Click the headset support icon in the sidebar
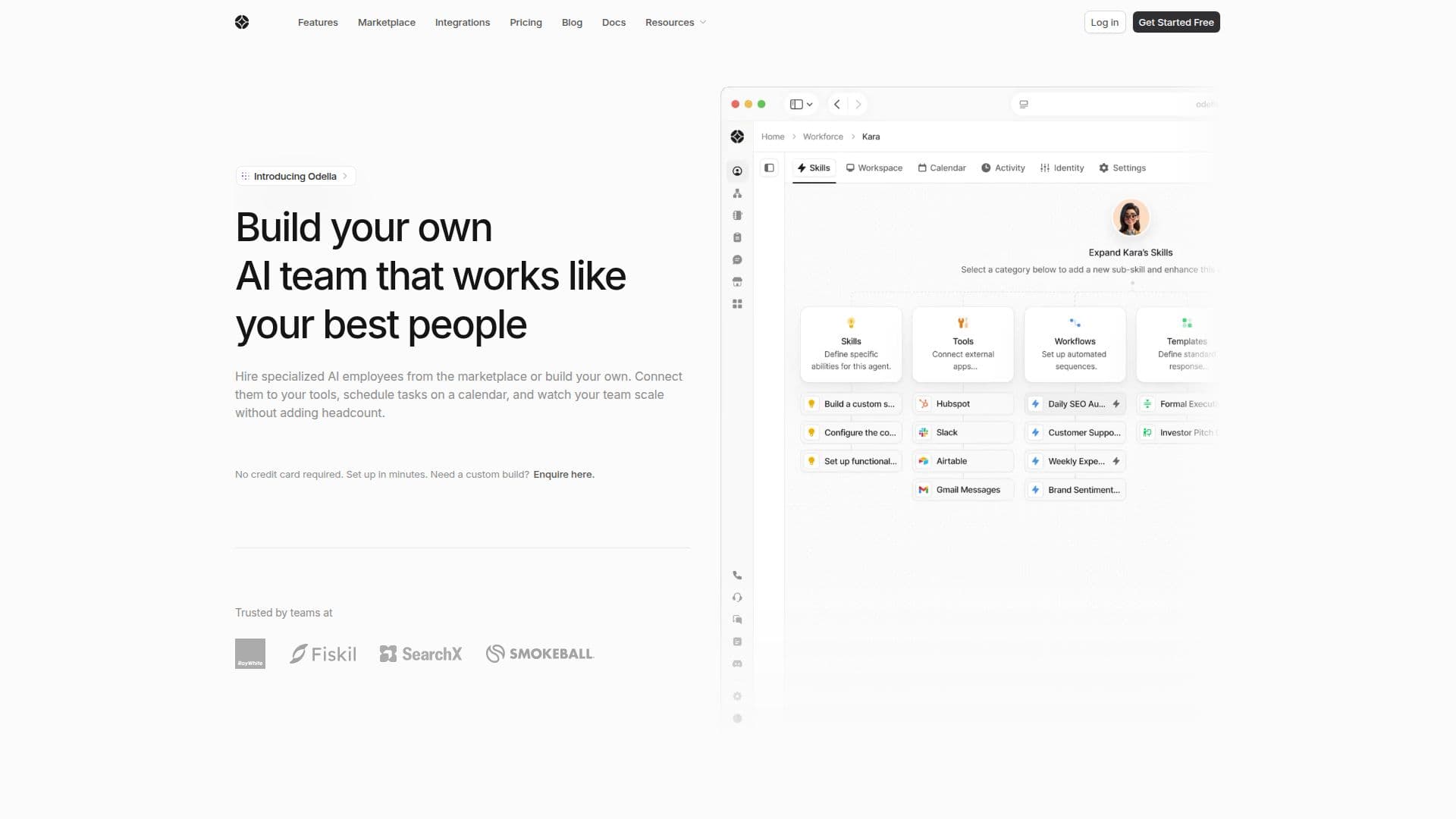Viewport: 1456px width, 819px height. tap(737, 598)
